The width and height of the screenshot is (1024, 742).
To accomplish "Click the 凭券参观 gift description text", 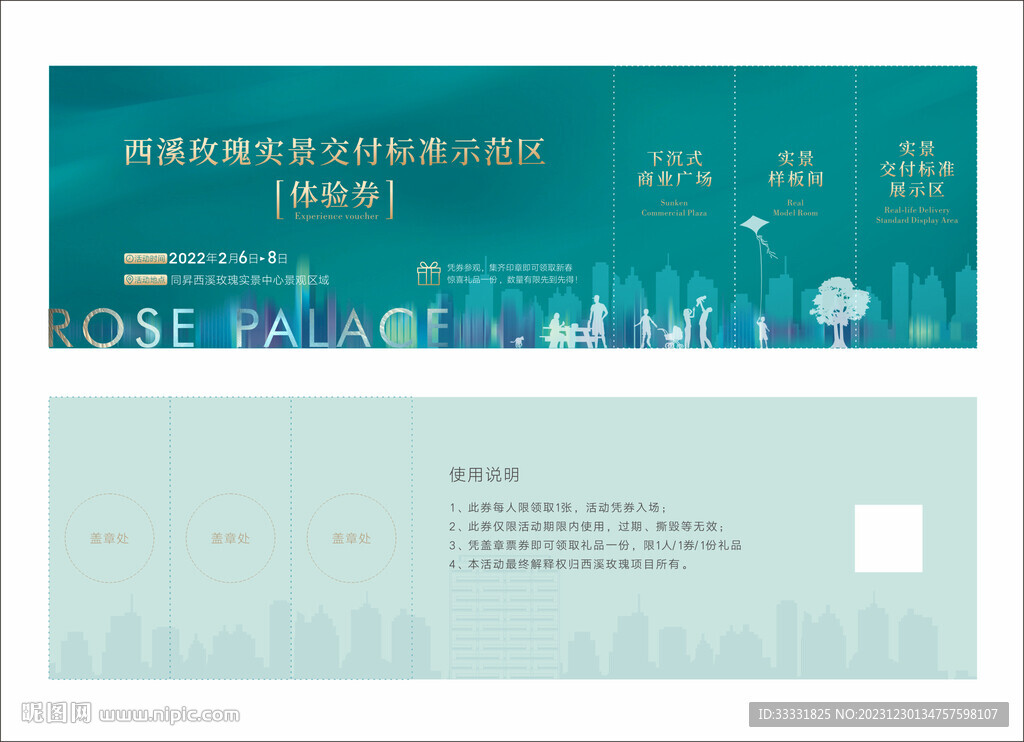I will click(511, 274).
